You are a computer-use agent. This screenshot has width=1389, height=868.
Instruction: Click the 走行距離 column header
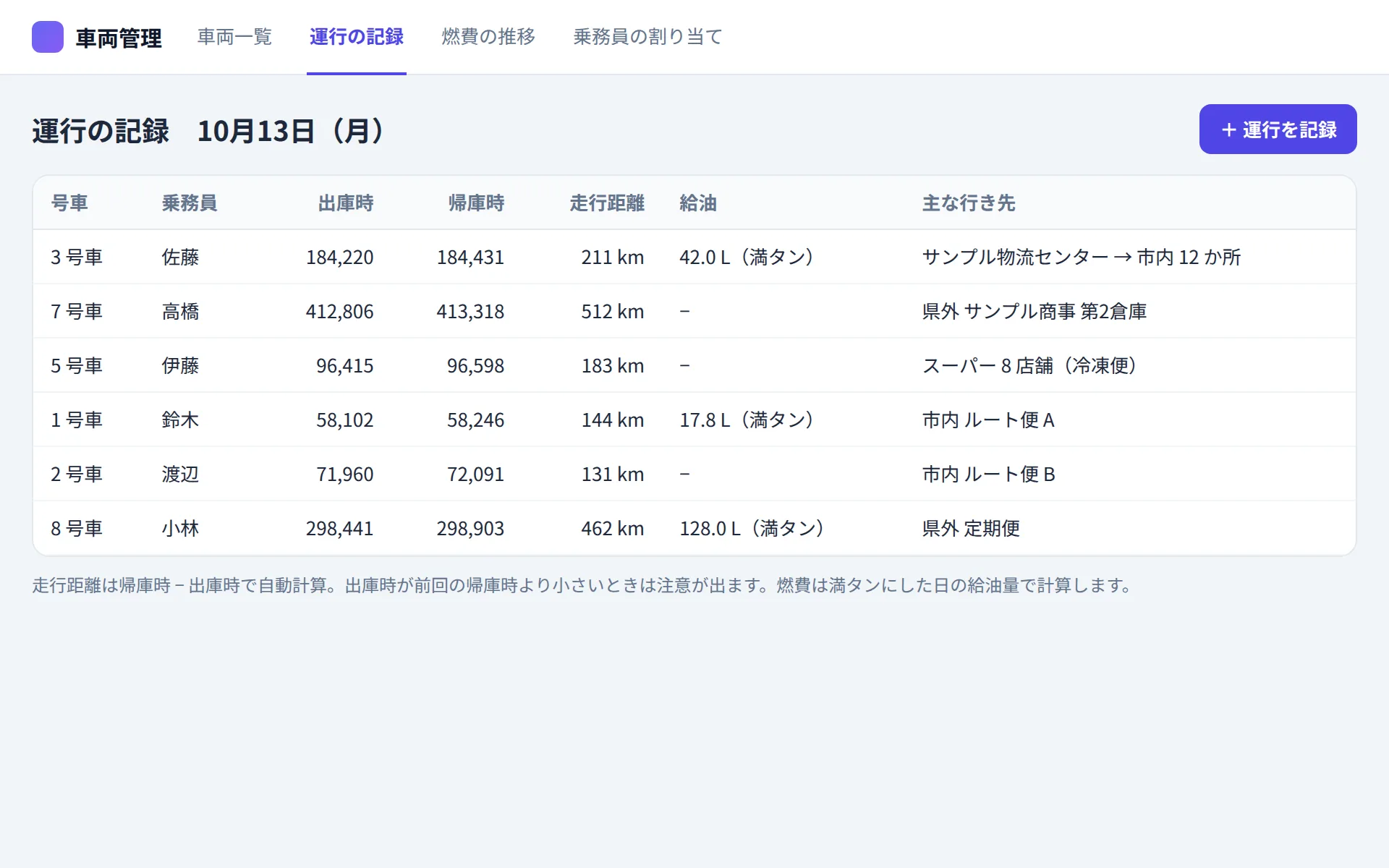(x=607, y=203)
